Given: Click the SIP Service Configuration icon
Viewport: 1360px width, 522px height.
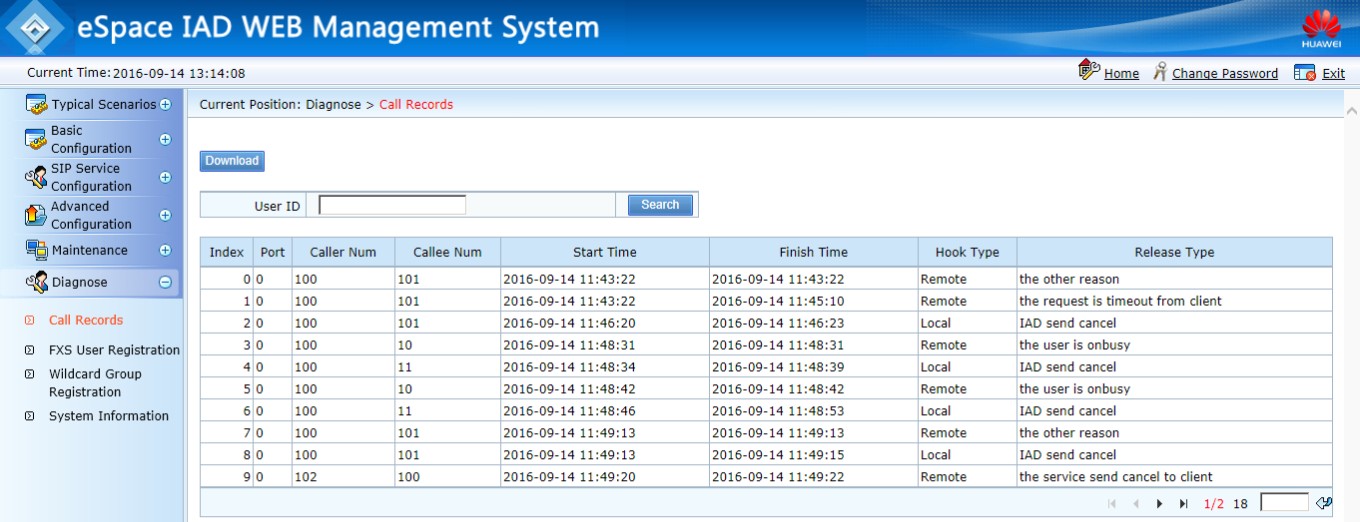Looking at the screenshot, I should 36,177.
